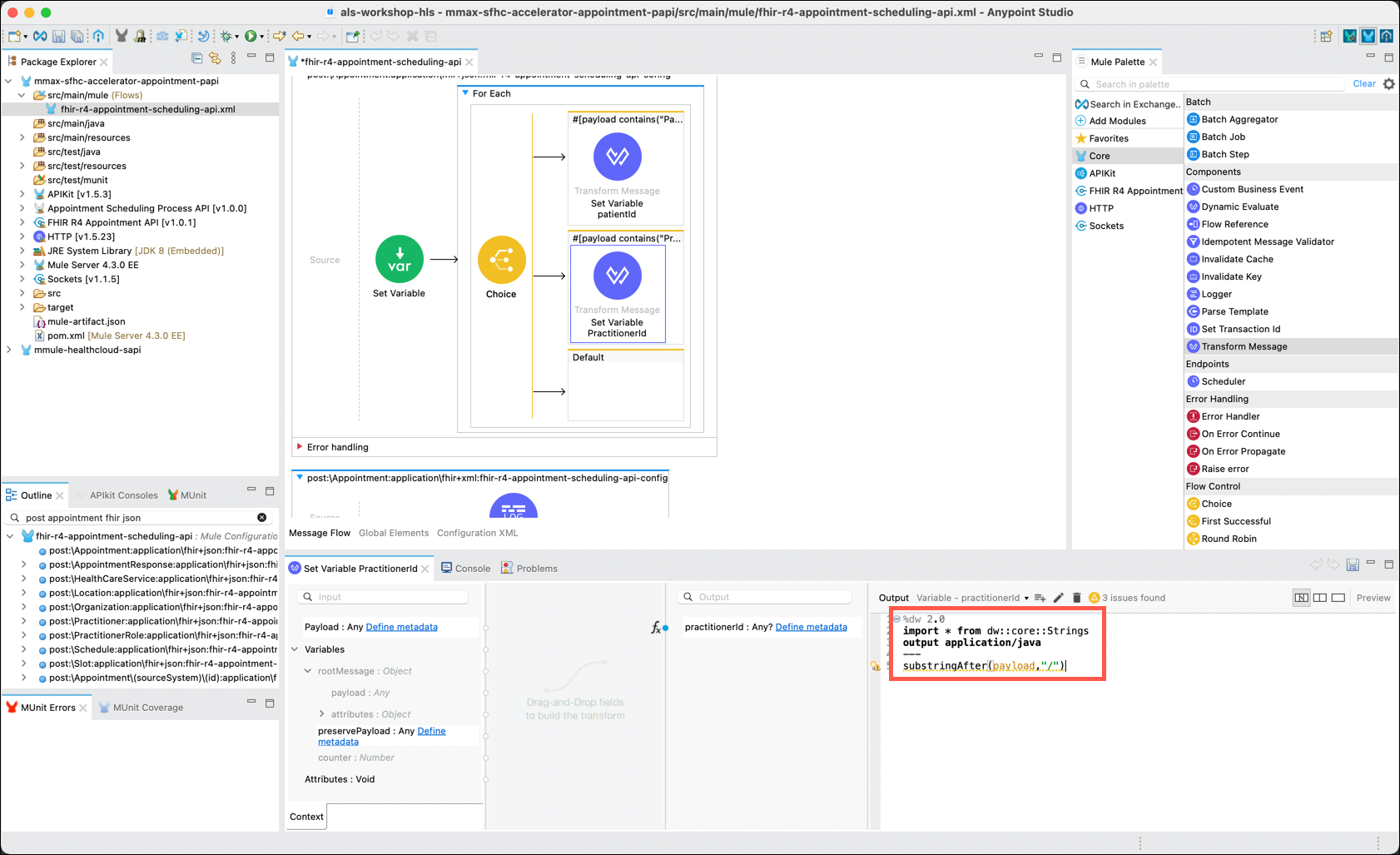This screenshot has height=855, width=1400.
Task: Switch to the MUnit Coverage tab
Action: 141,708
